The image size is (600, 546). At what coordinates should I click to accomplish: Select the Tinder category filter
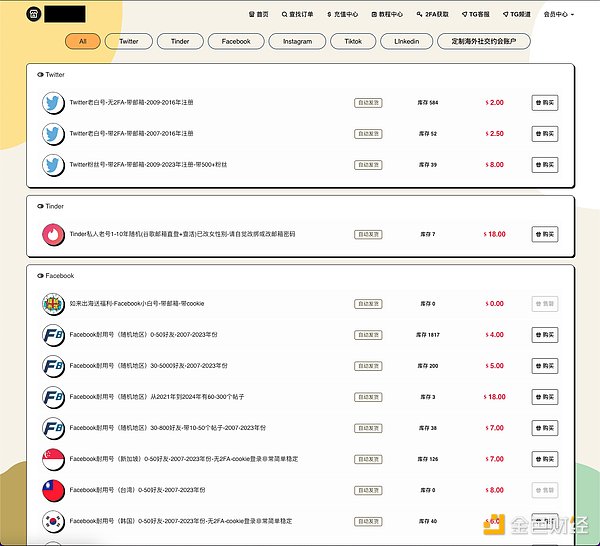point(181,42)
